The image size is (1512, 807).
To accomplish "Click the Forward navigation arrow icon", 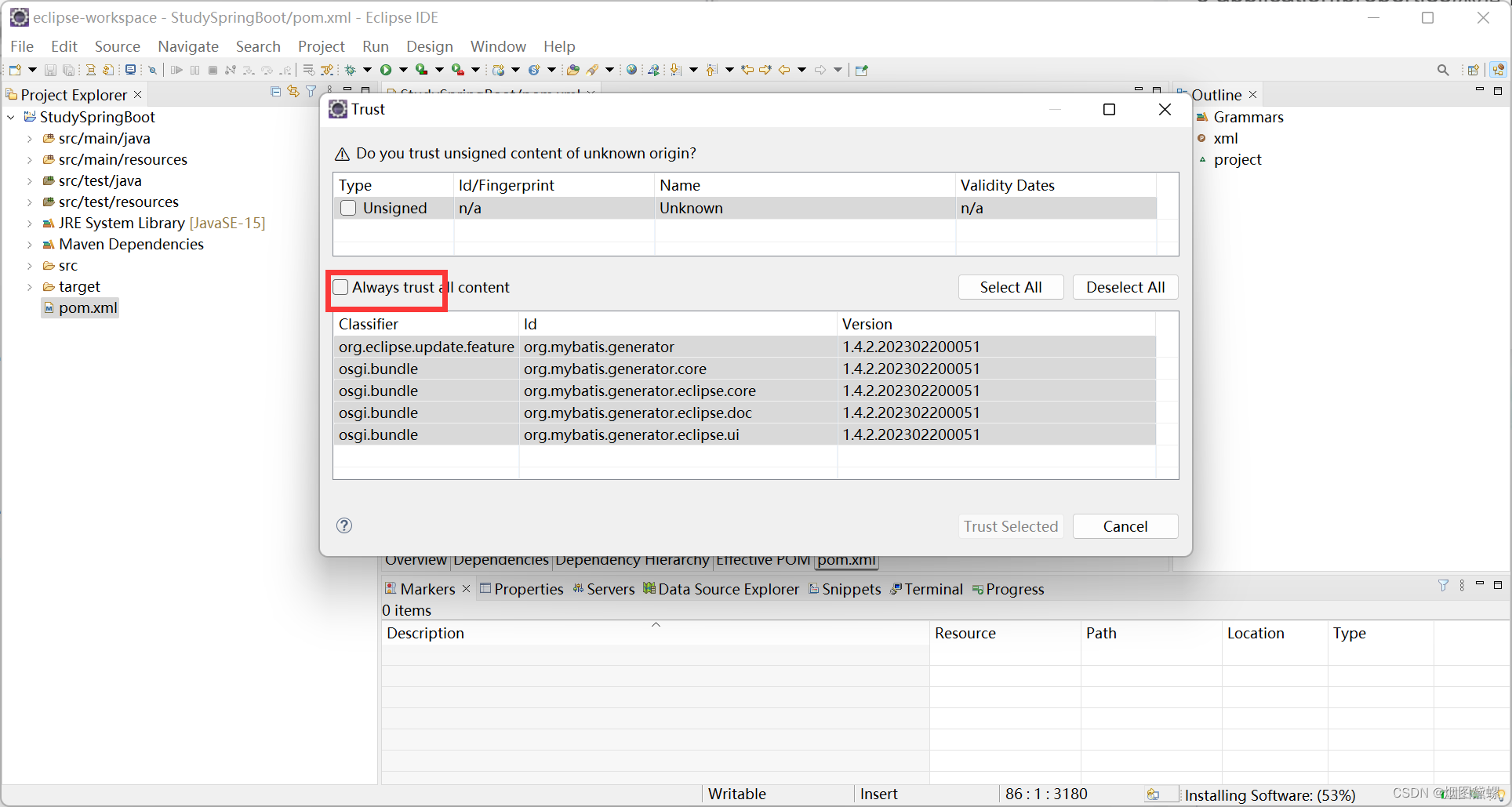I will tap(820, 70).
